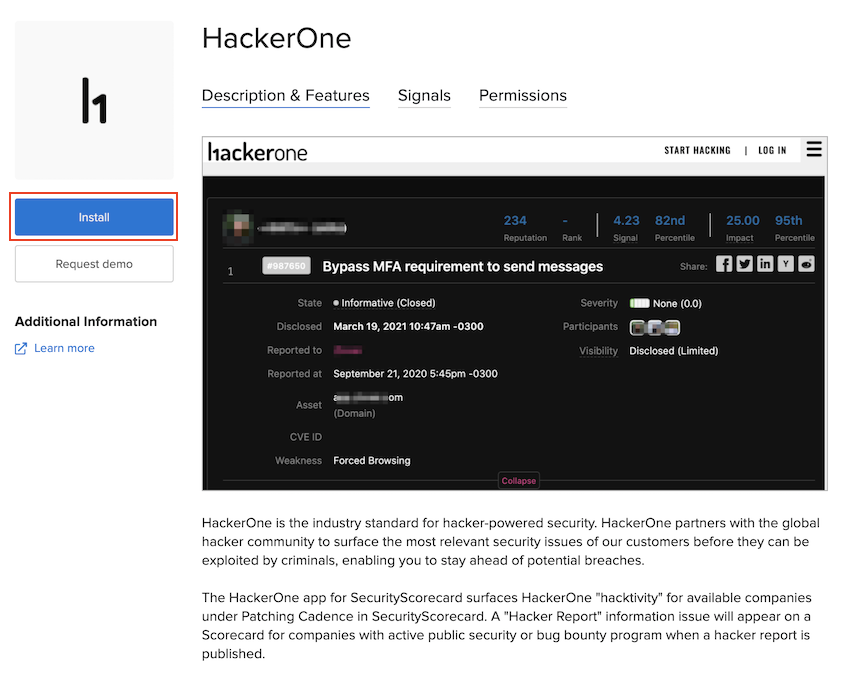Click the Participants avatars group
This screenshot has width=849, height=673.
point(655,328)
